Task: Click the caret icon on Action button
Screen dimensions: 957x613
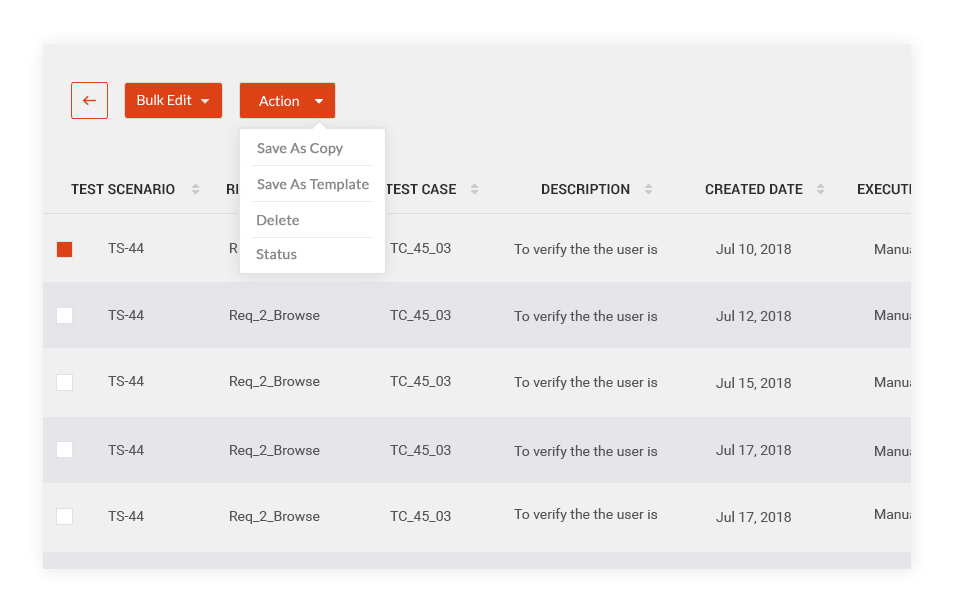Action: coord(318,100)
